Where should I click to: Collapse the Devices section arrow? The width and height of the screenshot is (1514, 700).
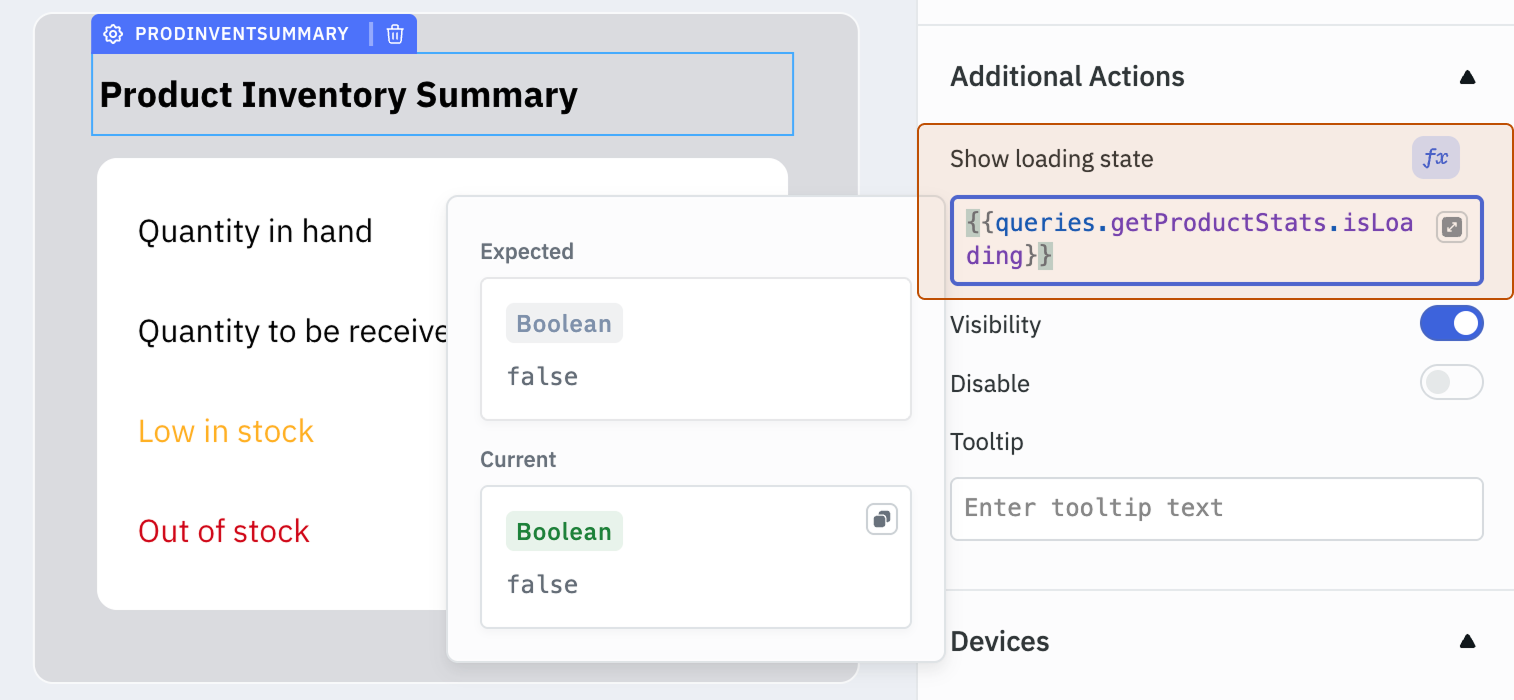[1467, 641]
